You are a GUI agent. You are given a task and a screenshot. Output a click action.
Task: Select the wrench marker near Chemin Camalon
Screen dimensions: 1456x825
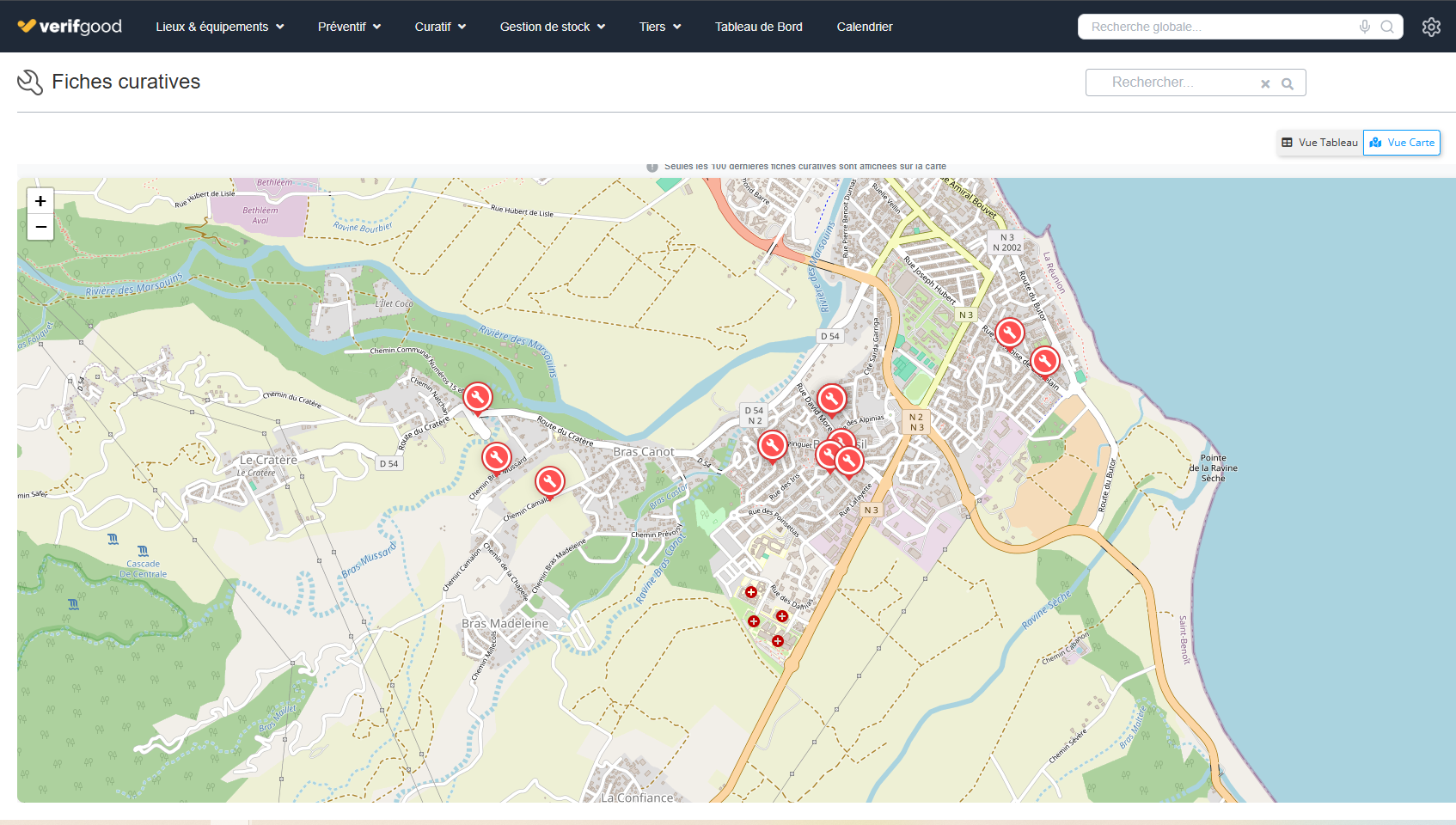coord(549,481)
